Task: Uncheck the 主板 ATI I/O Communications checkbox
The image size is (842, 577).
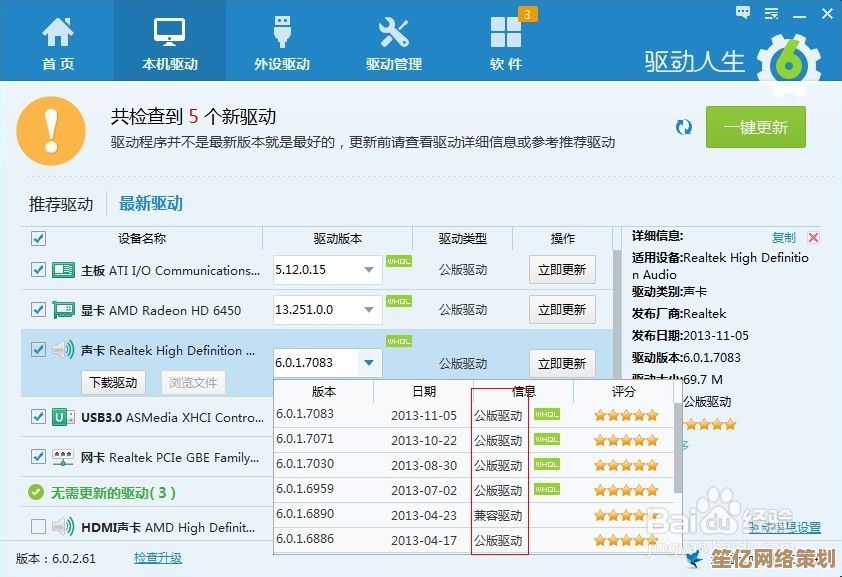Action: pos(38,269)
